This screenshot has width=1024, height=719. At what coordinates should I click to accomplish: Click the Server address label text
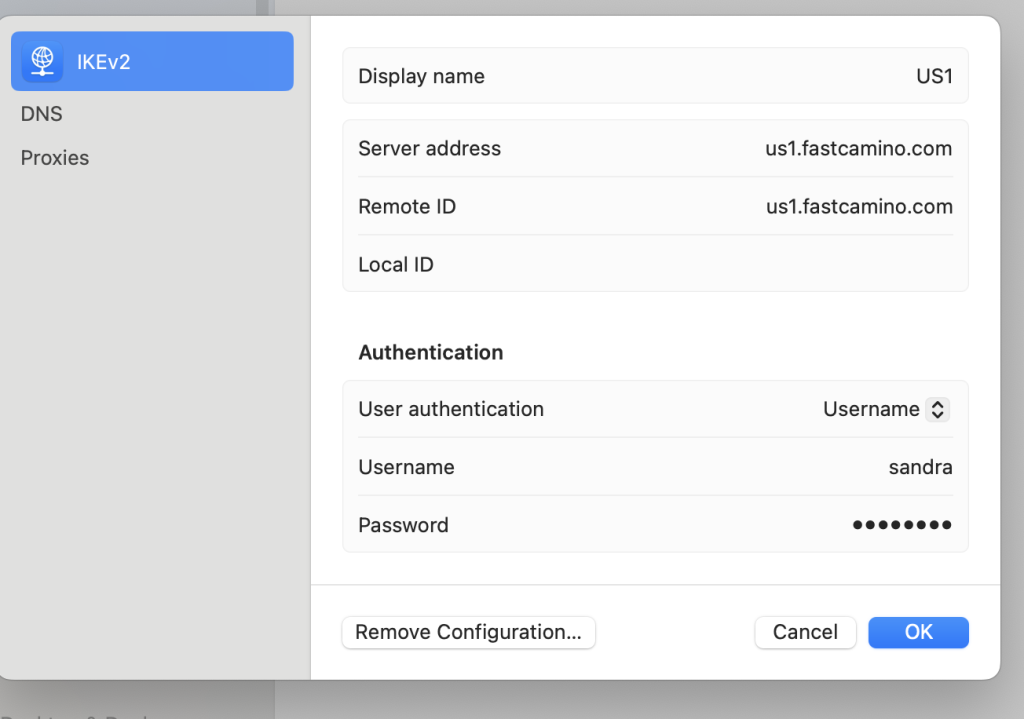pyautogui.click(x=429, y=149)
